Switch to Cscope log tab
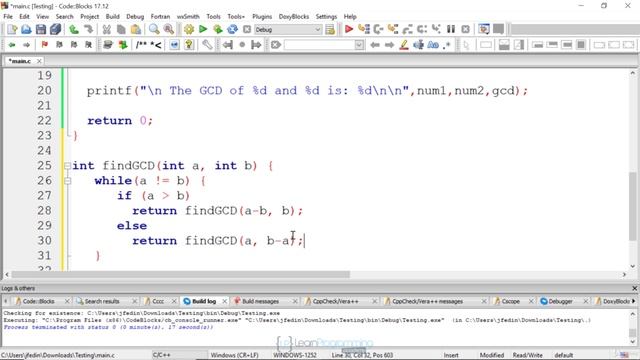The image size is (640, 360). tap(510, 301)
